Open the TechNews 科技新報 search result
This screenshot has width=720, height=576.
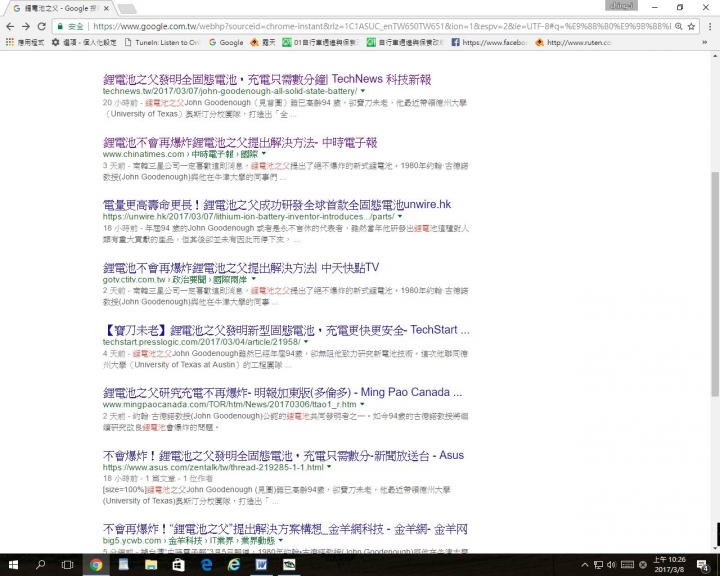point(267,79)
